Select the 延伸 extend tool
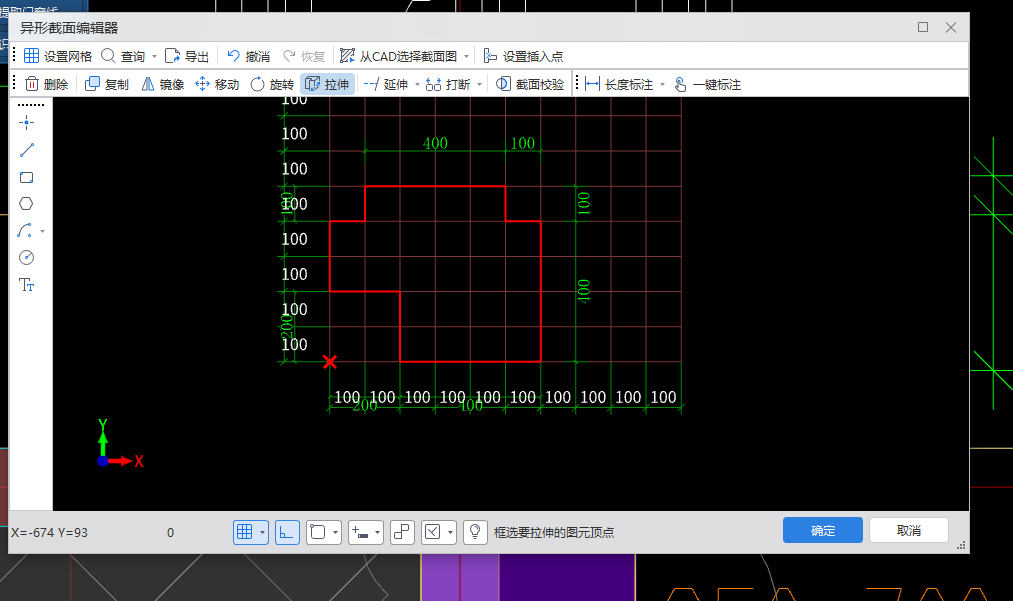 386,84
